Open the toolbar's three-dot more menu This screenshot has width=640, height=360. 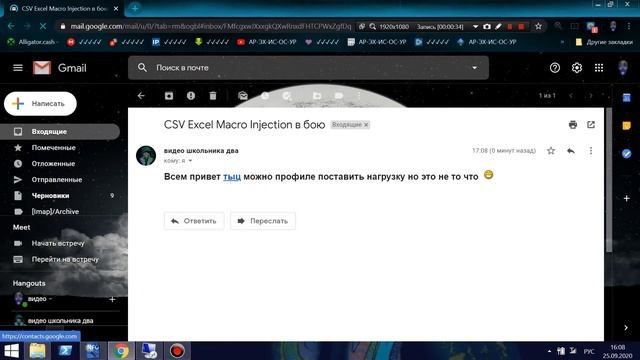tap(359, 96)
